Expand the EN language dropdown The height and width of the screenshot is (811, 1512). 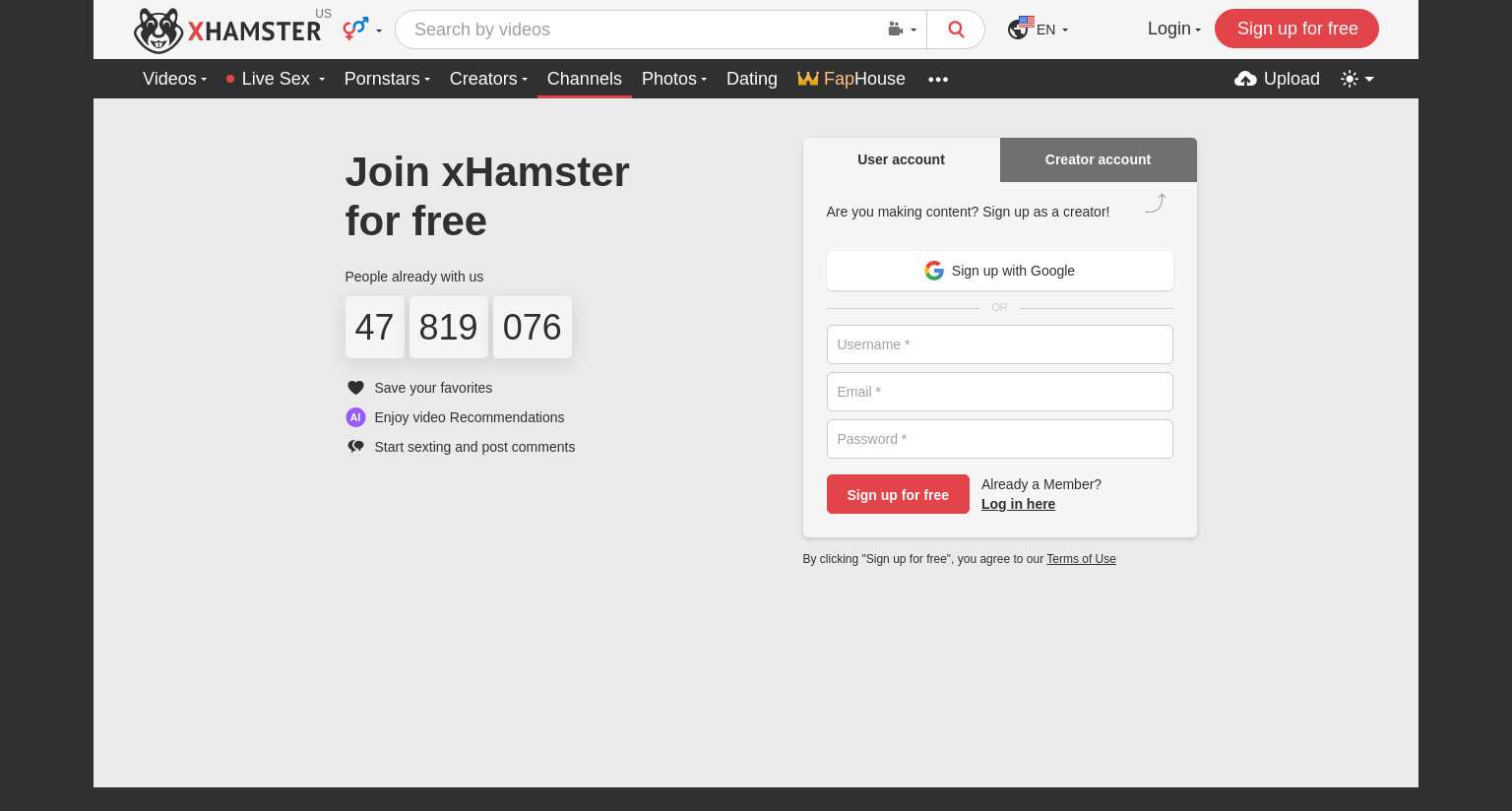pyautogui.click(x=1052, y=30)
